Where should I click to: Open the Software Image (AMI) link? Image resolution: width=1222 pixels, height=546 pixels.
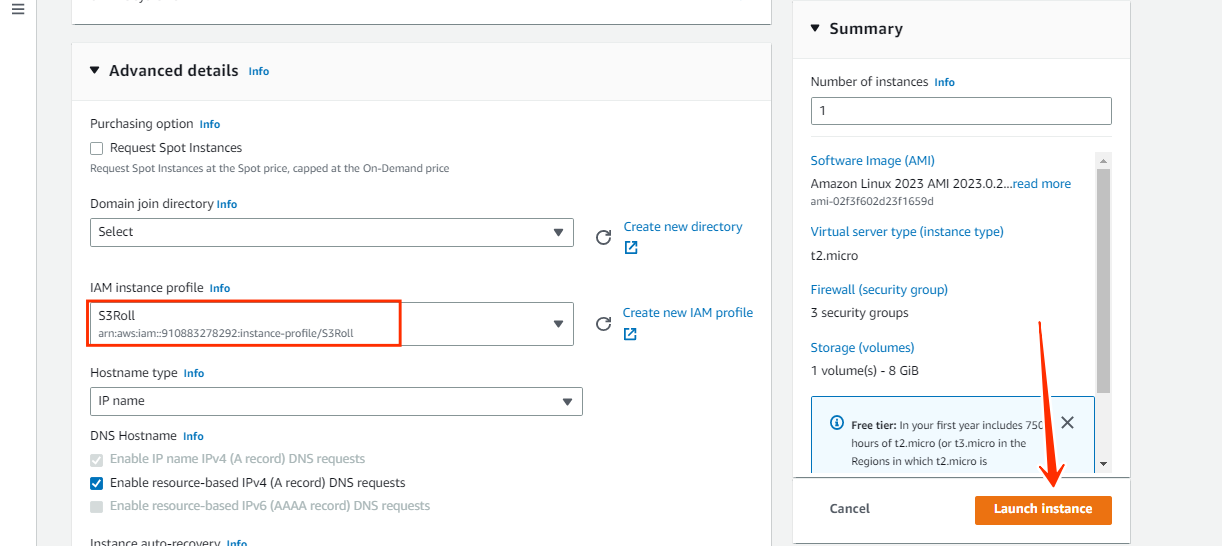tap(873, 160)
